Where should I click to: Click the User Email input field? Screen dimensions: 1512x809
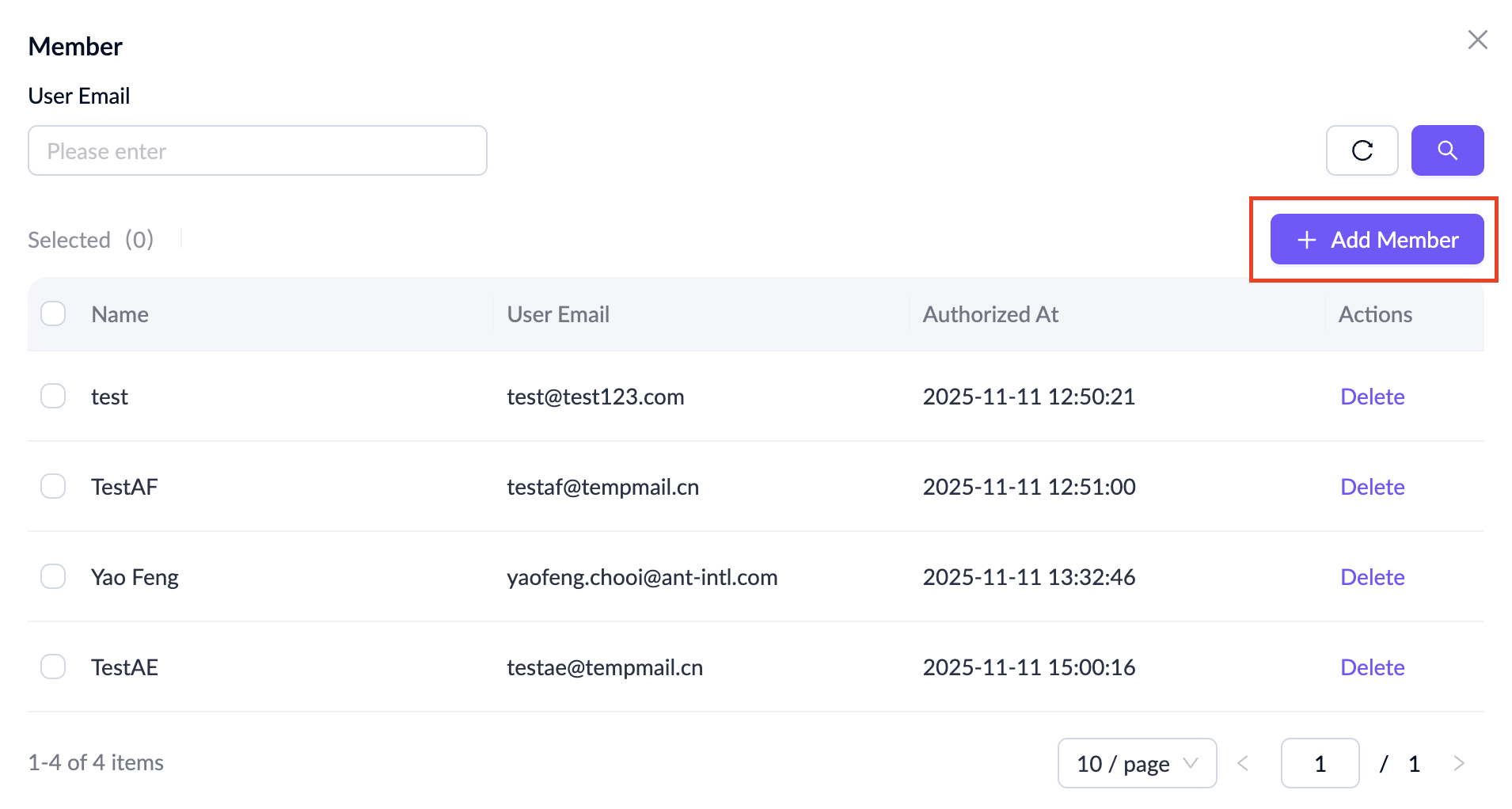(x=257, y=150)
